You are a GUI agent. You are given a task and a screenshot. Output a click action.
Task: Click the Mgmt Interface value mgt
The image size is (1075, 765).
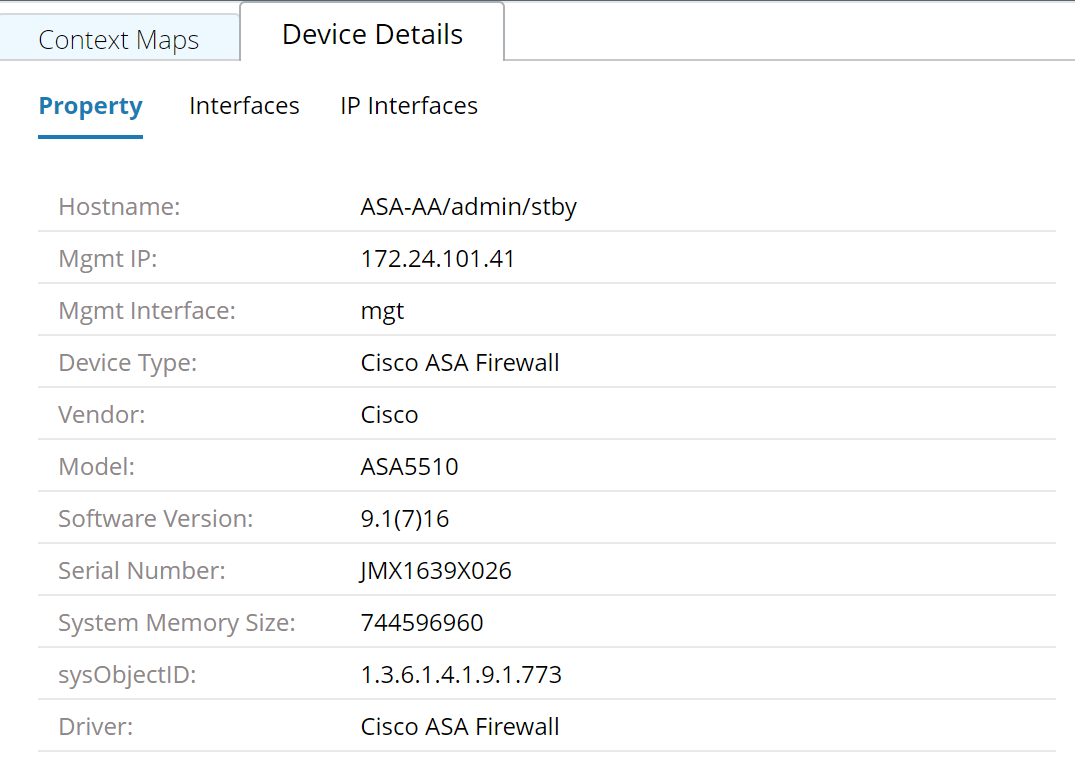point(382,310)
